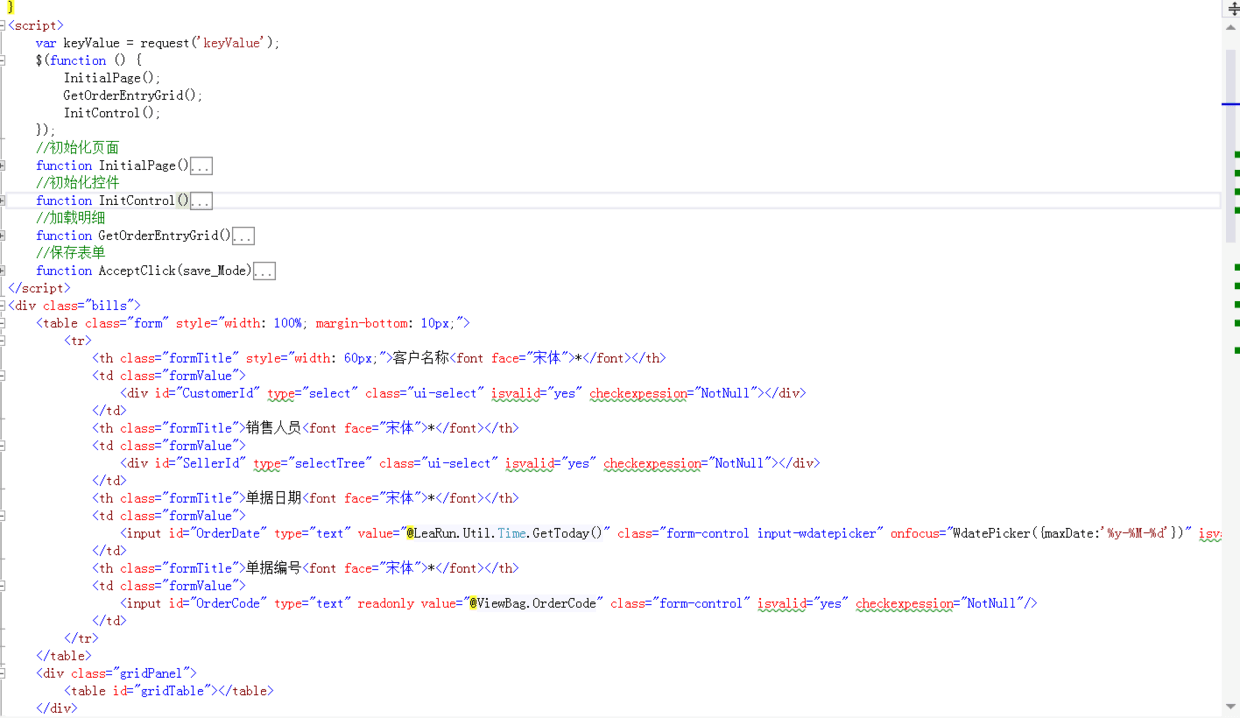Click the blue caret marker on the scrollbar

(1231, 104)
